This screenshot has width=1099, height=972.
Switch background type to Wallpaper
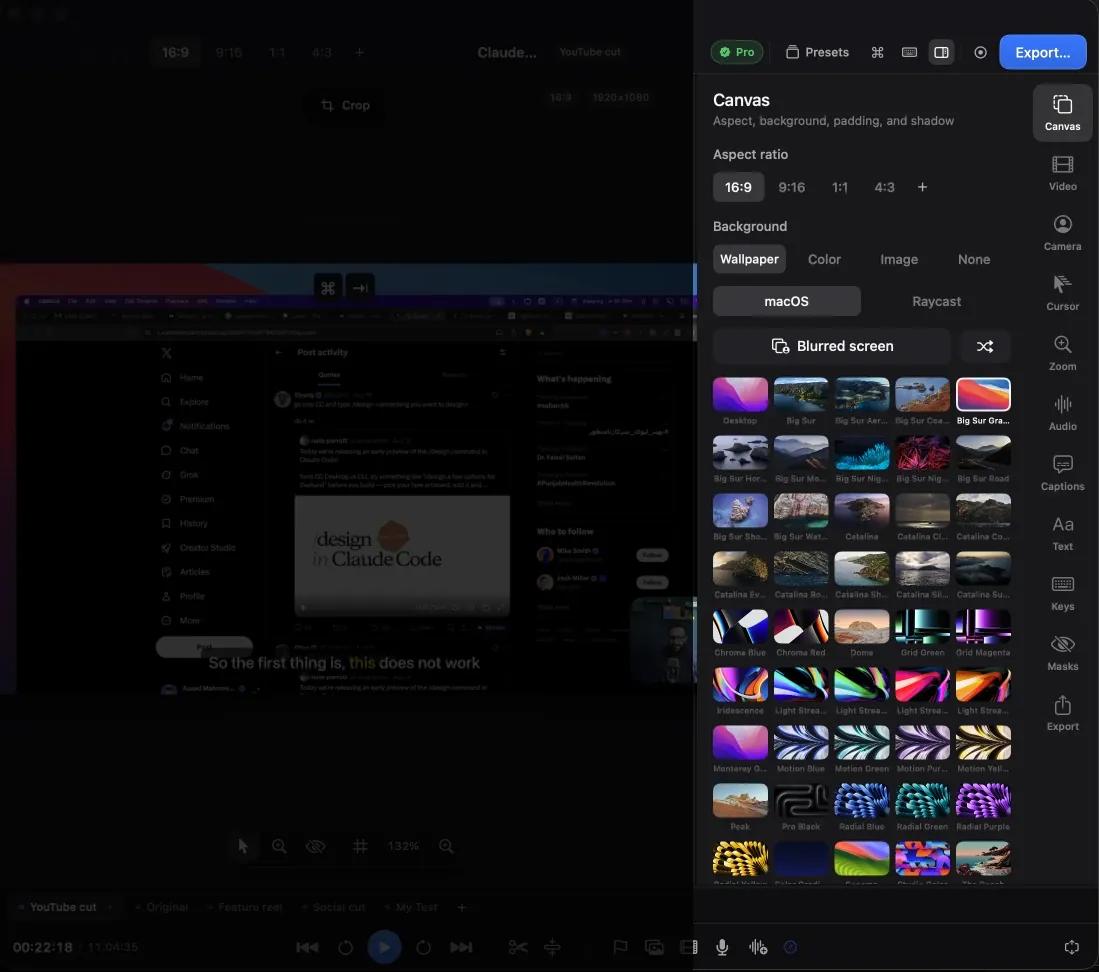749,259
